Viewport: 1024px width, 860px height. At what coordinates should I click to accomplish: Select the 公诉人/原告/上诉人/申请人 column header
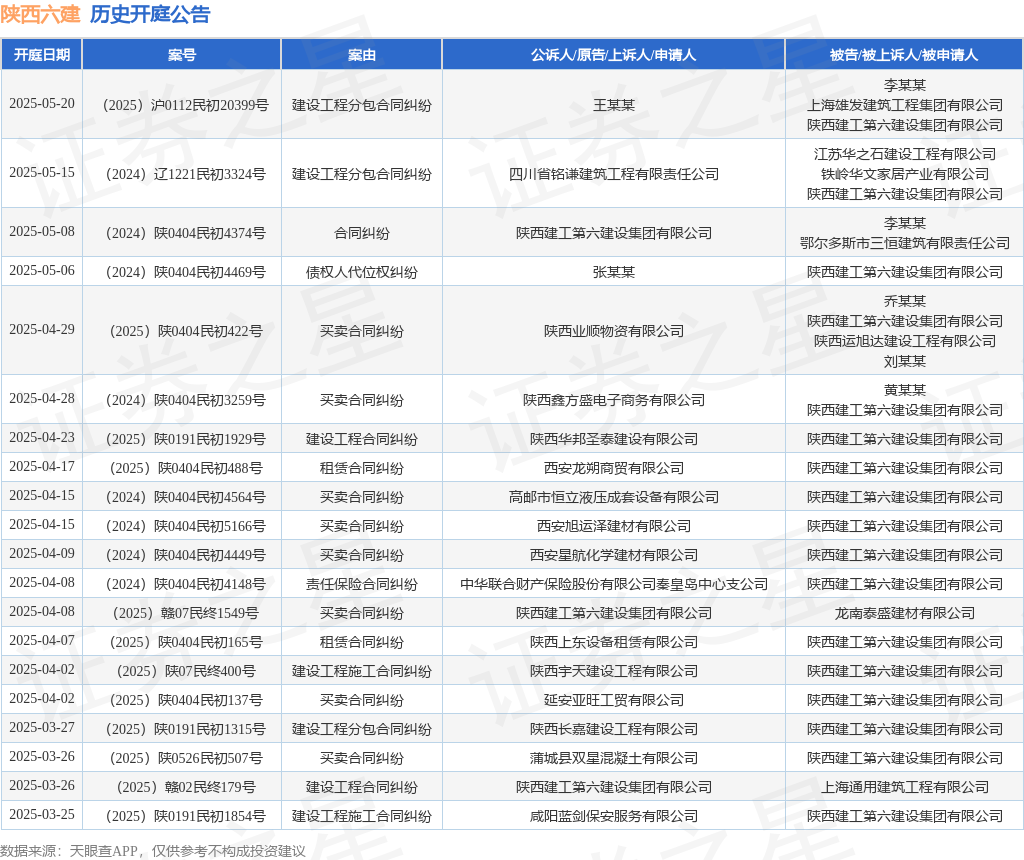(613, 55)
